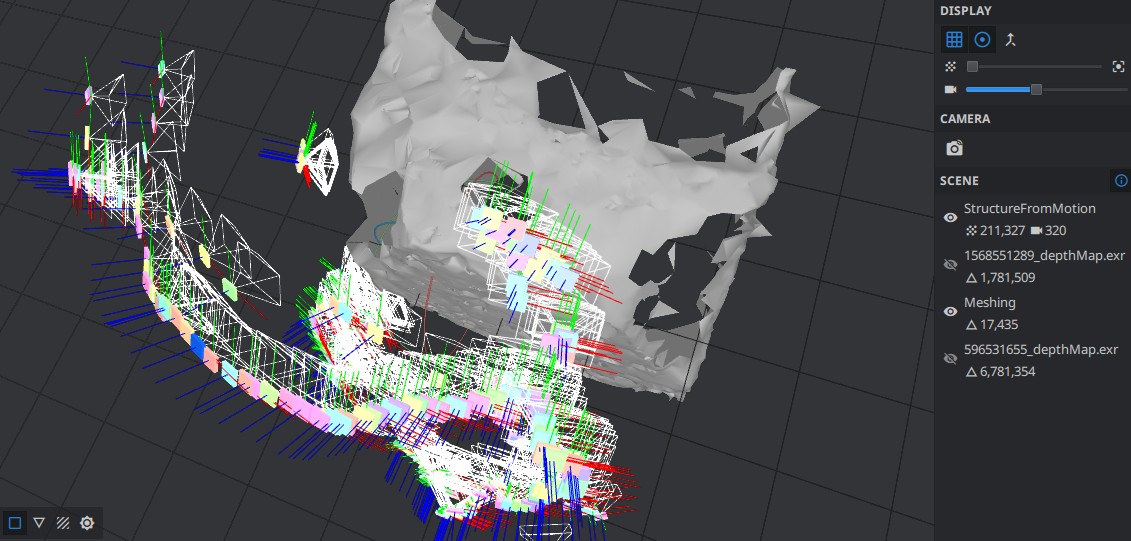The height and width of the screenshot is (541, 1131).
Task: Hide the Meshing item
Action: (951, 312)
